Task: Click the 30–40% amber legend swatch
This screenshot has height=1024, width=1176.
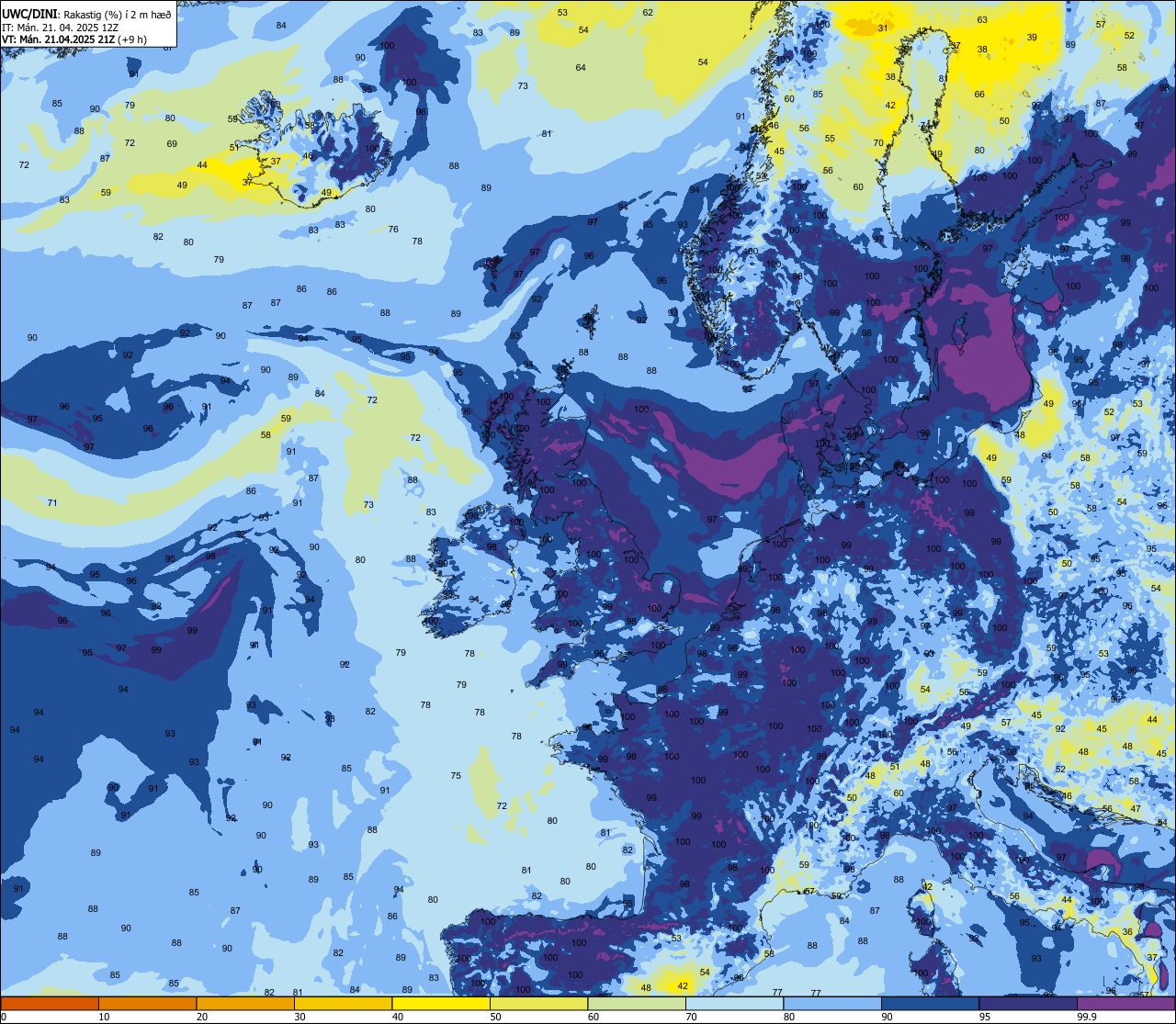Action: tap(343, 1003)
